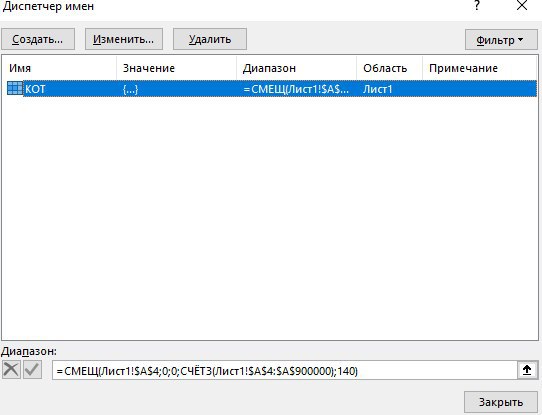Select the КОТ named range row

pos(272,89)
